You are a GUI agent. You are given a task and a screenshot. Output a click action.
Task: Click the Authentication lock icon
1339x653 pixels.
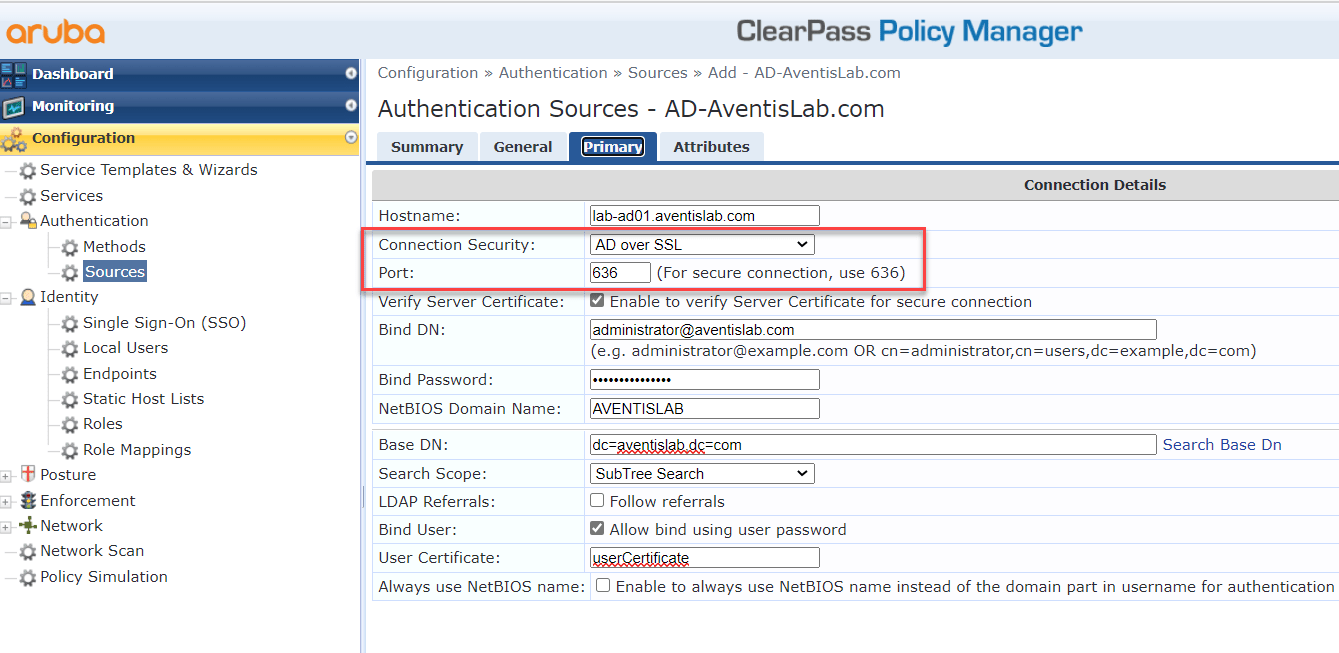point(28,221)
